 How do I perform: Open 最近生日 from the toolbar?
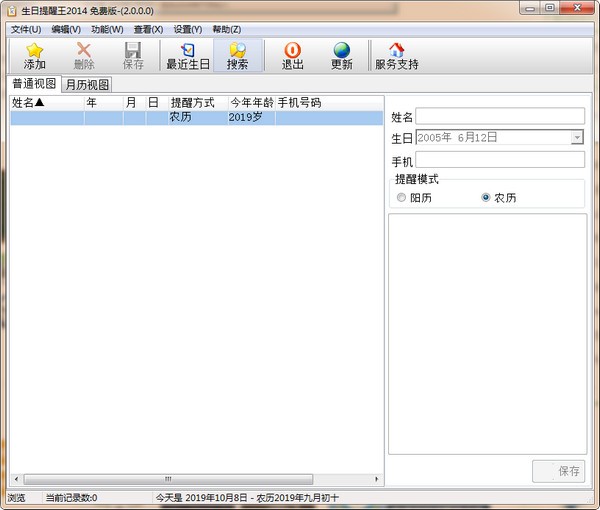coord(188,56)
